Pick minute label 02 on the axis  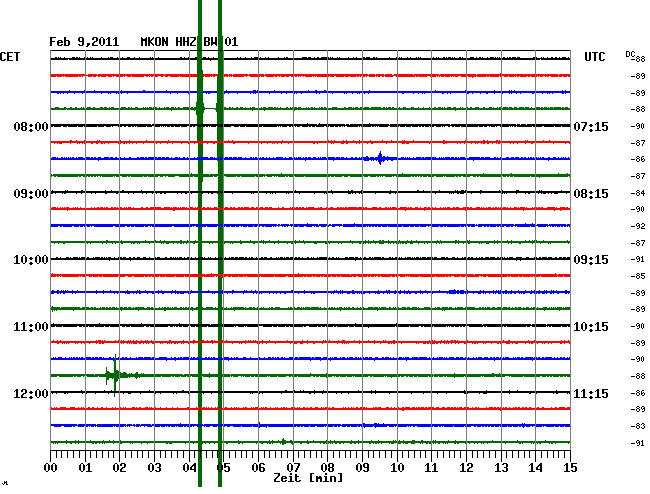119,468
